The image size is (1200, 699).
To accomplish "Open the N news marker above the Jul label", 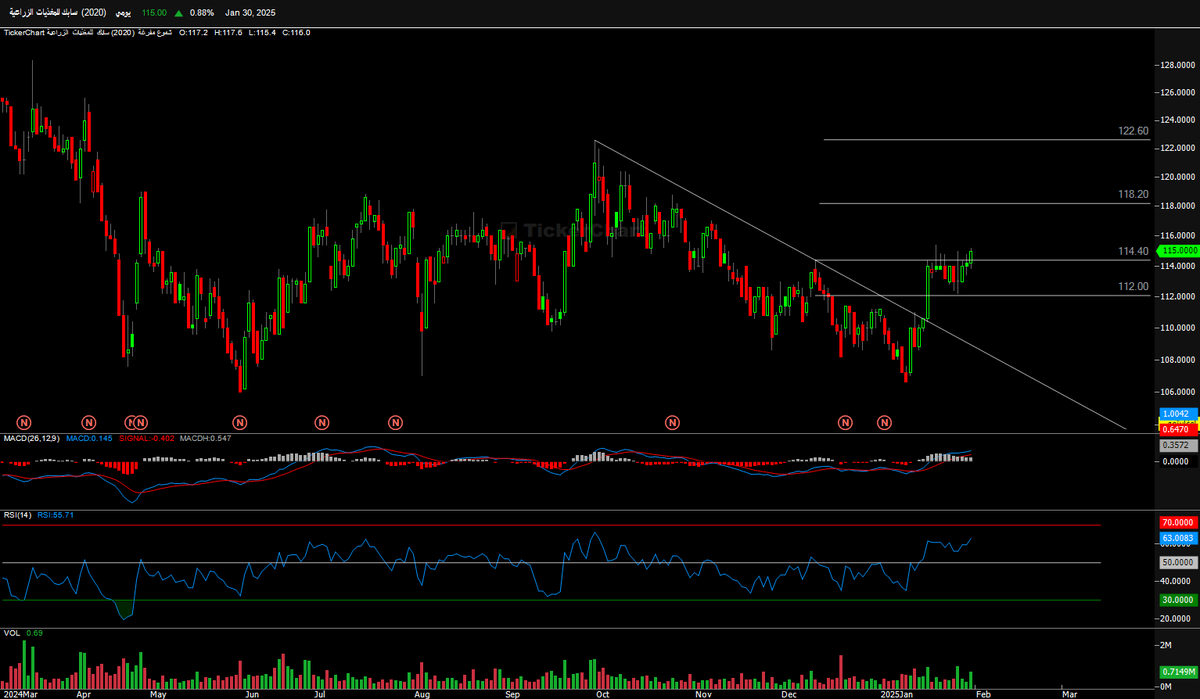I will point(322,423).
